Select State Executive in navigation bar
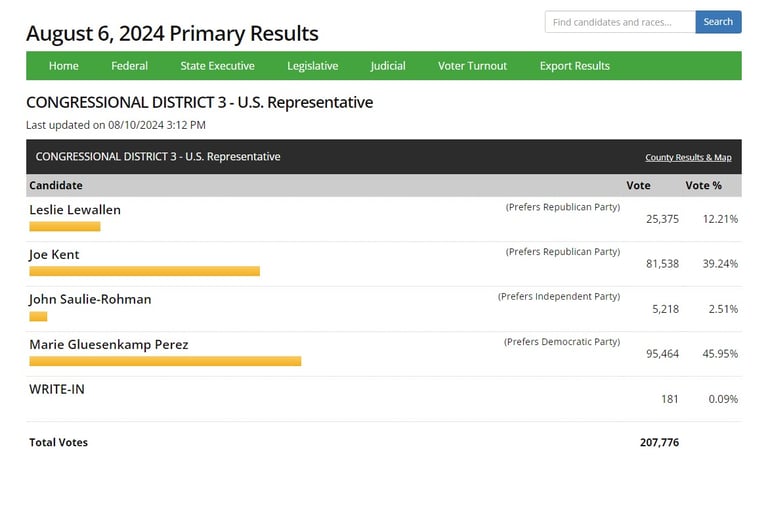 point(217,66)
